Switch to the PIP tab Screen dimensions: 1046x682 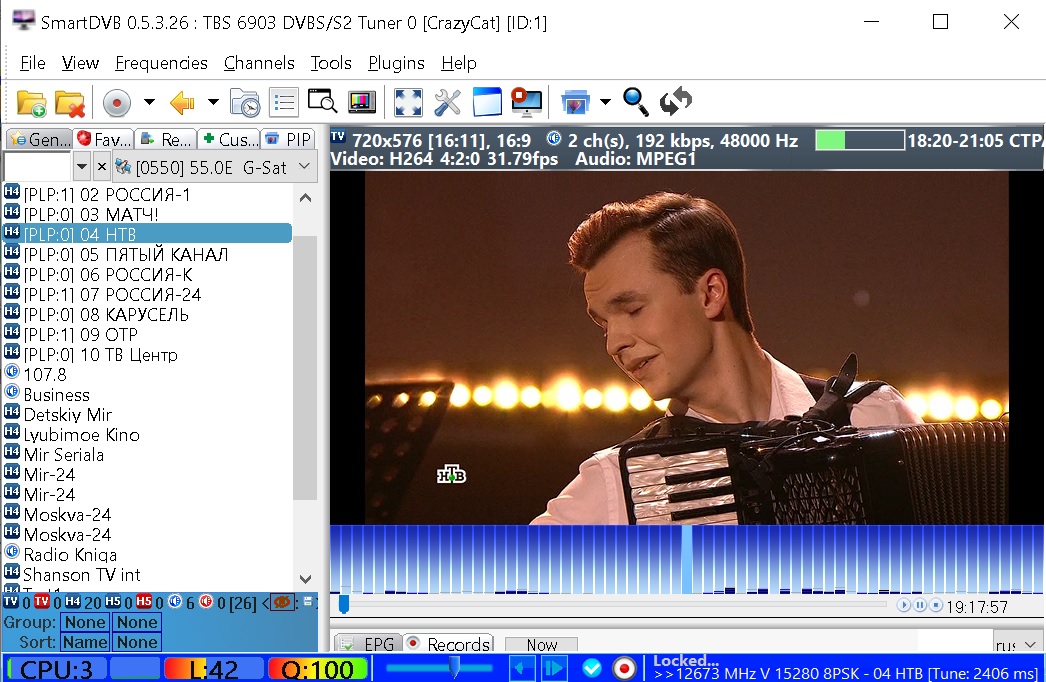tap(288, 139)
